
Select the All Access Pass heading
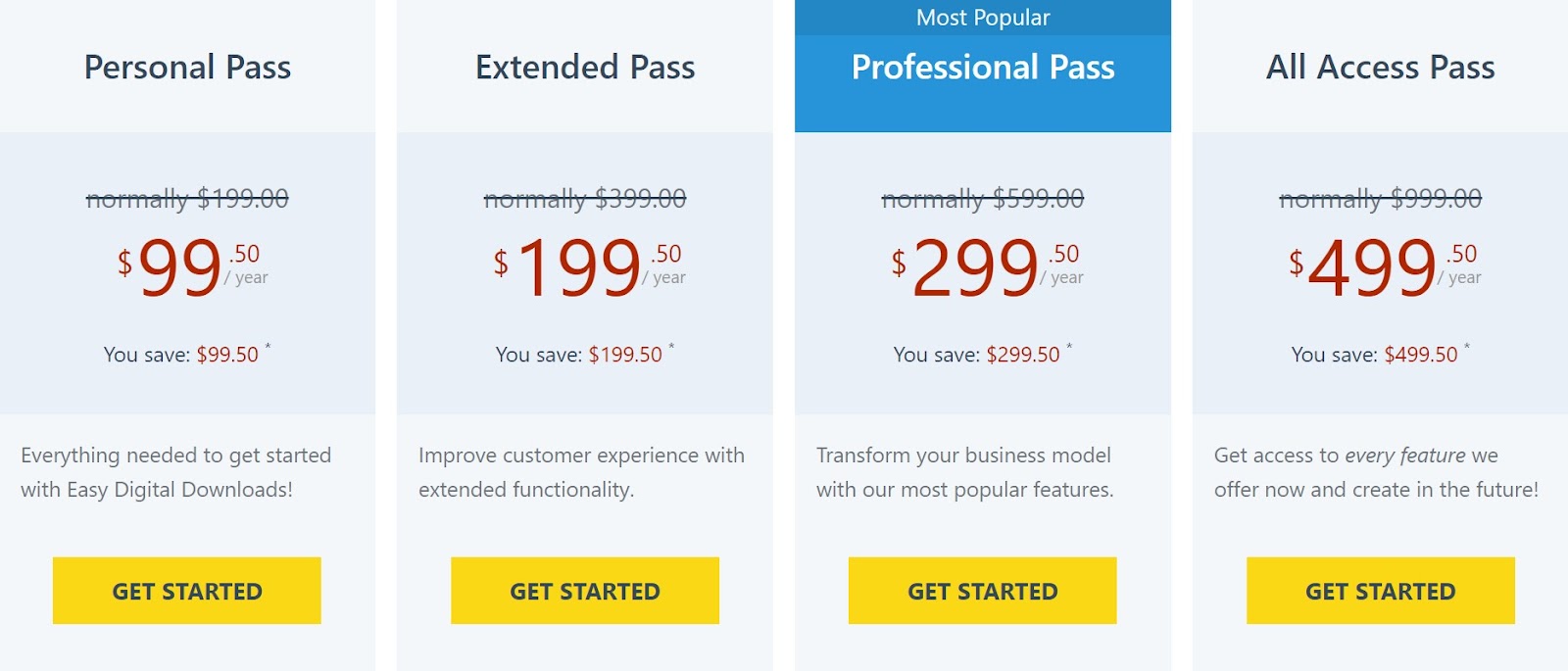click(x=1380, y=67)
